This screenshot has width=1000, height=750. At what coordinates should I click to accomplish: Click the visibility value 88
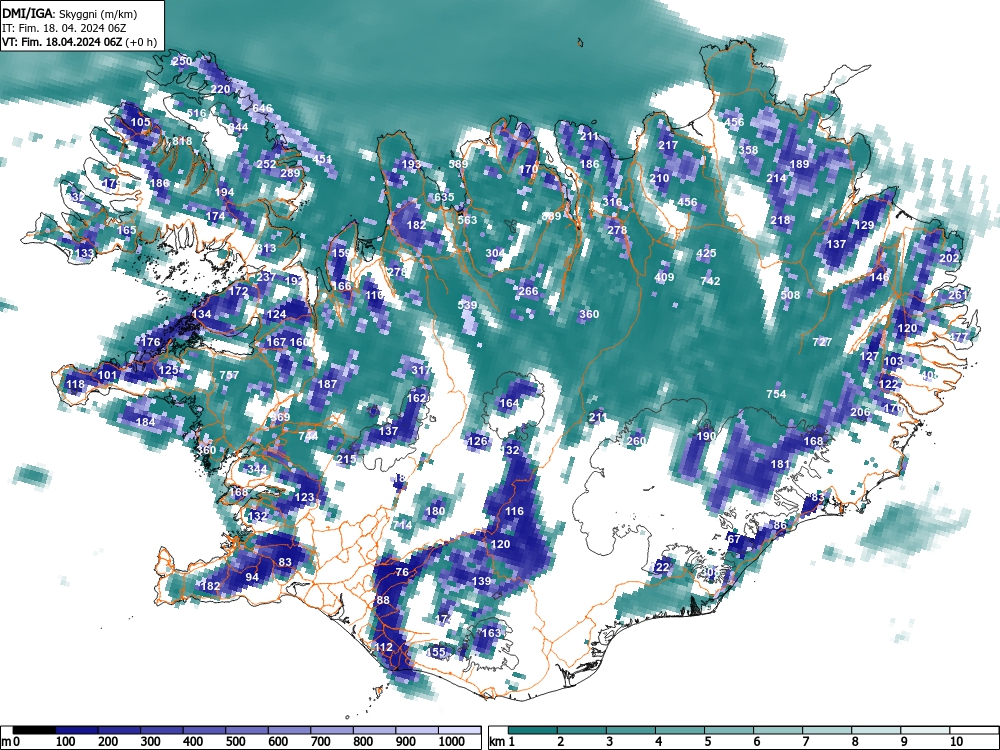[383, 600]
